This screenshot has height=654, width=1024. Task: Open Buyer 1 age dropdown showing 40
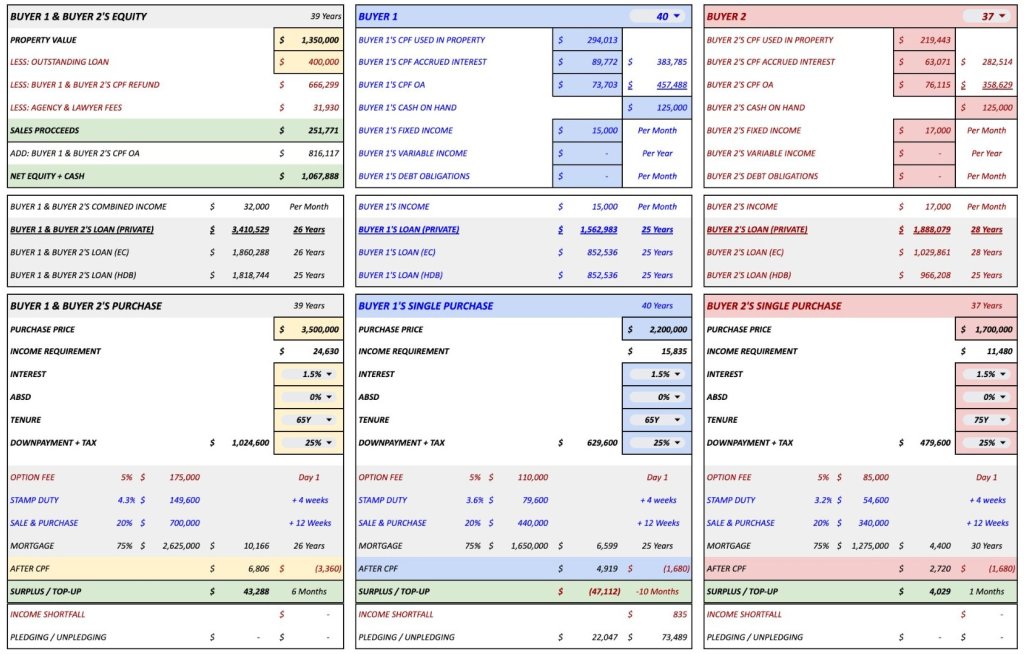tap(658, 16)
